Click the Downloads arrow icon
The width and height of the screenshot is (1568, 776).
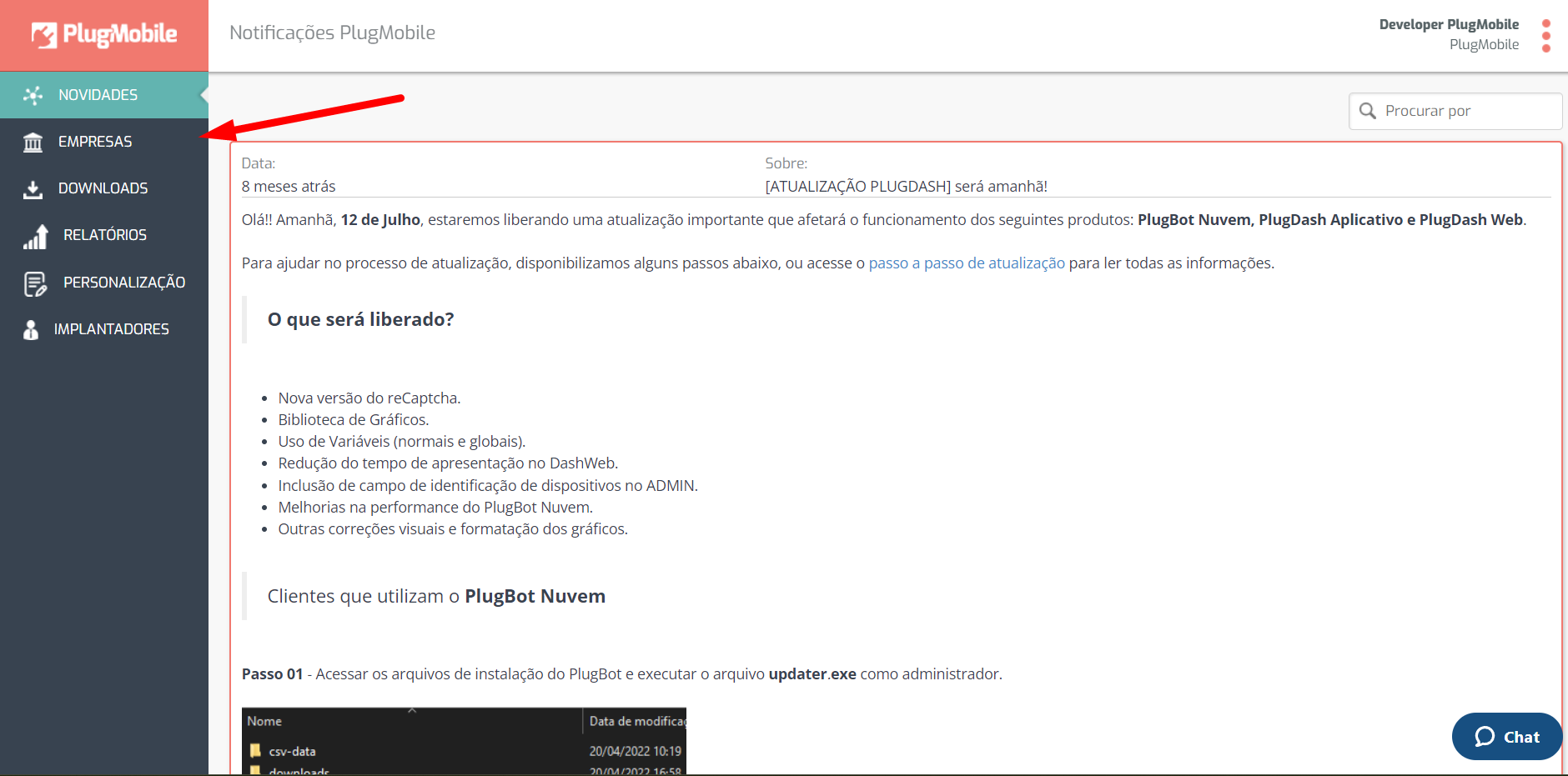pos(33,189)
